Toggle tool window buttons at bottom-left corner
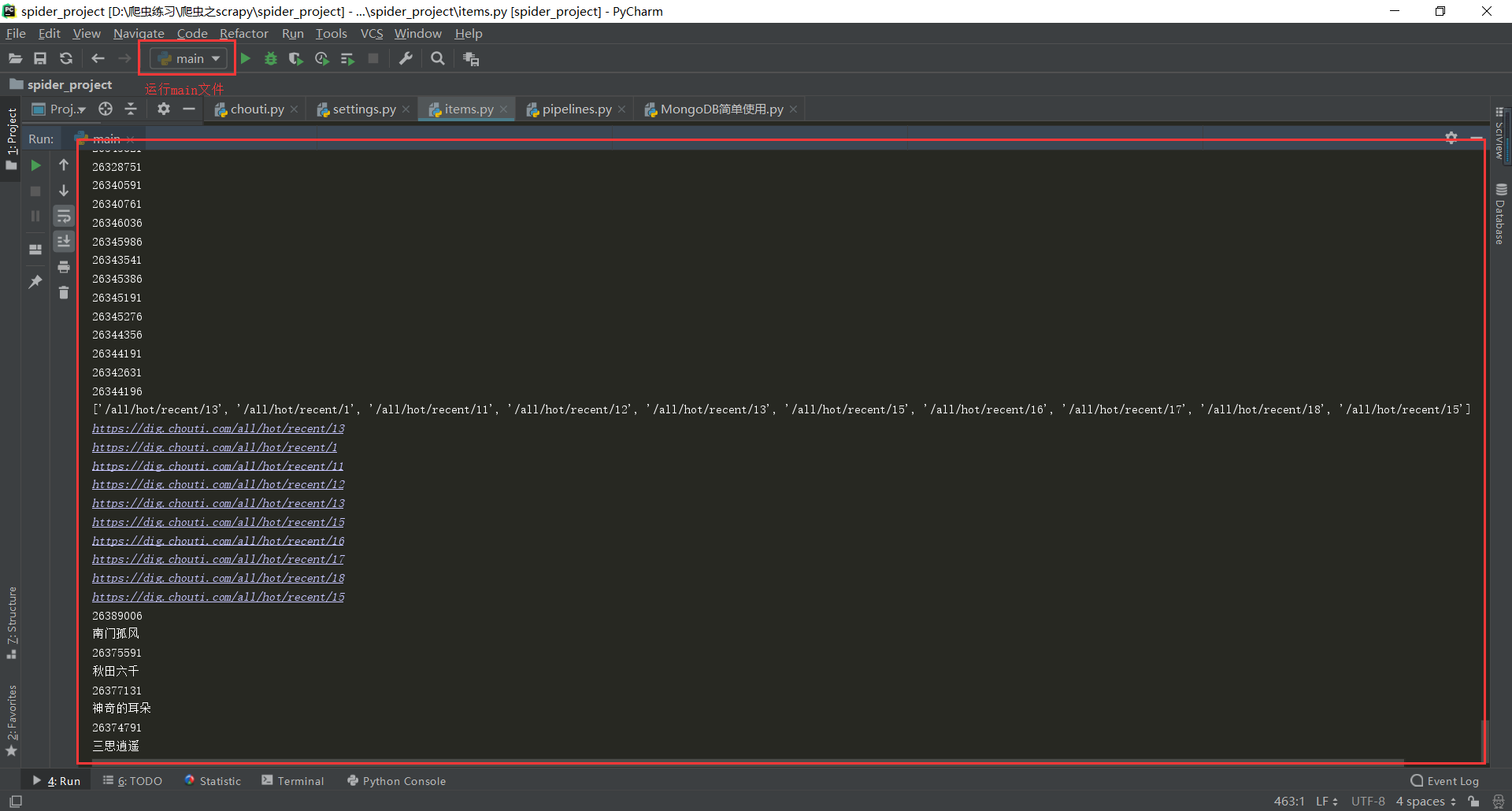Image resolution: width=1512 pixels, height=811 pixels. click(x=15, y=802)
